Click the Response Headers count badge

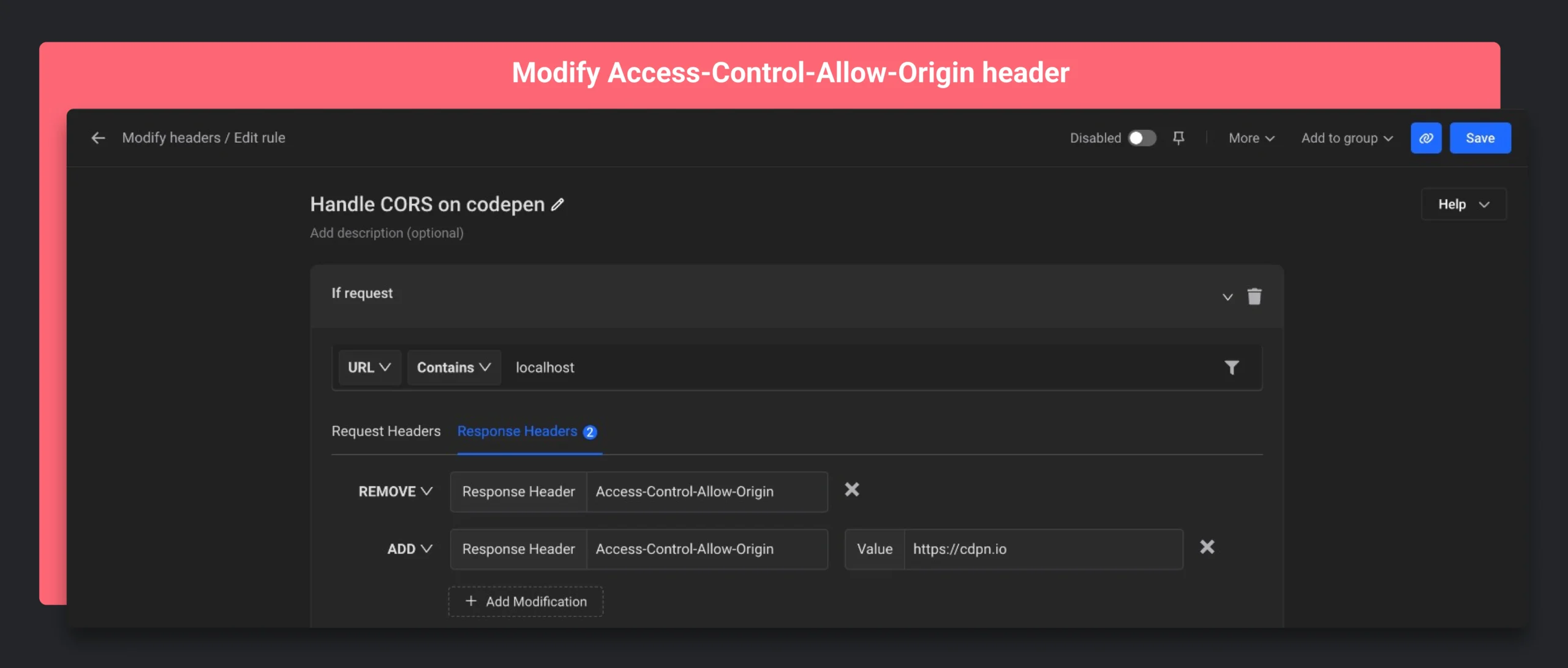click(590, 432)
